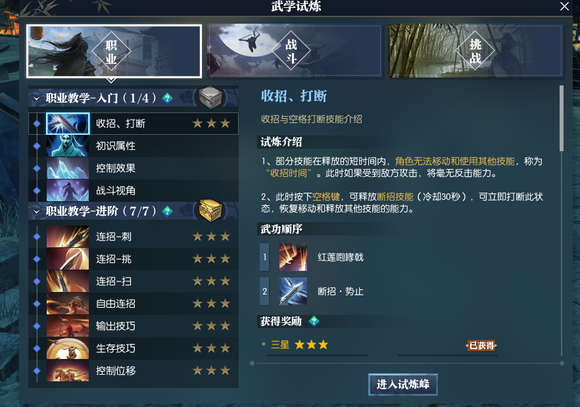Screen dimensions: 580x407
Task: Switch to the 挑战 tab
Action: (475, 51)
